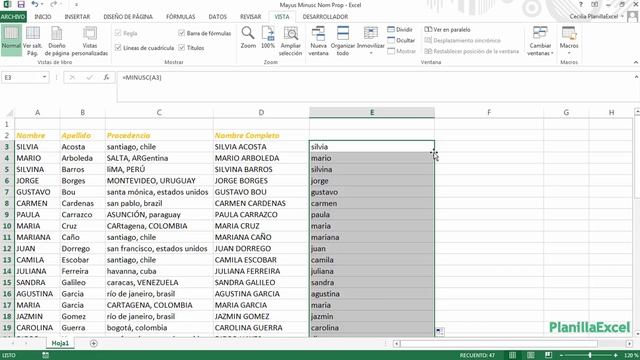
Task: Click the Excel Help question mark
Action: 581,4
